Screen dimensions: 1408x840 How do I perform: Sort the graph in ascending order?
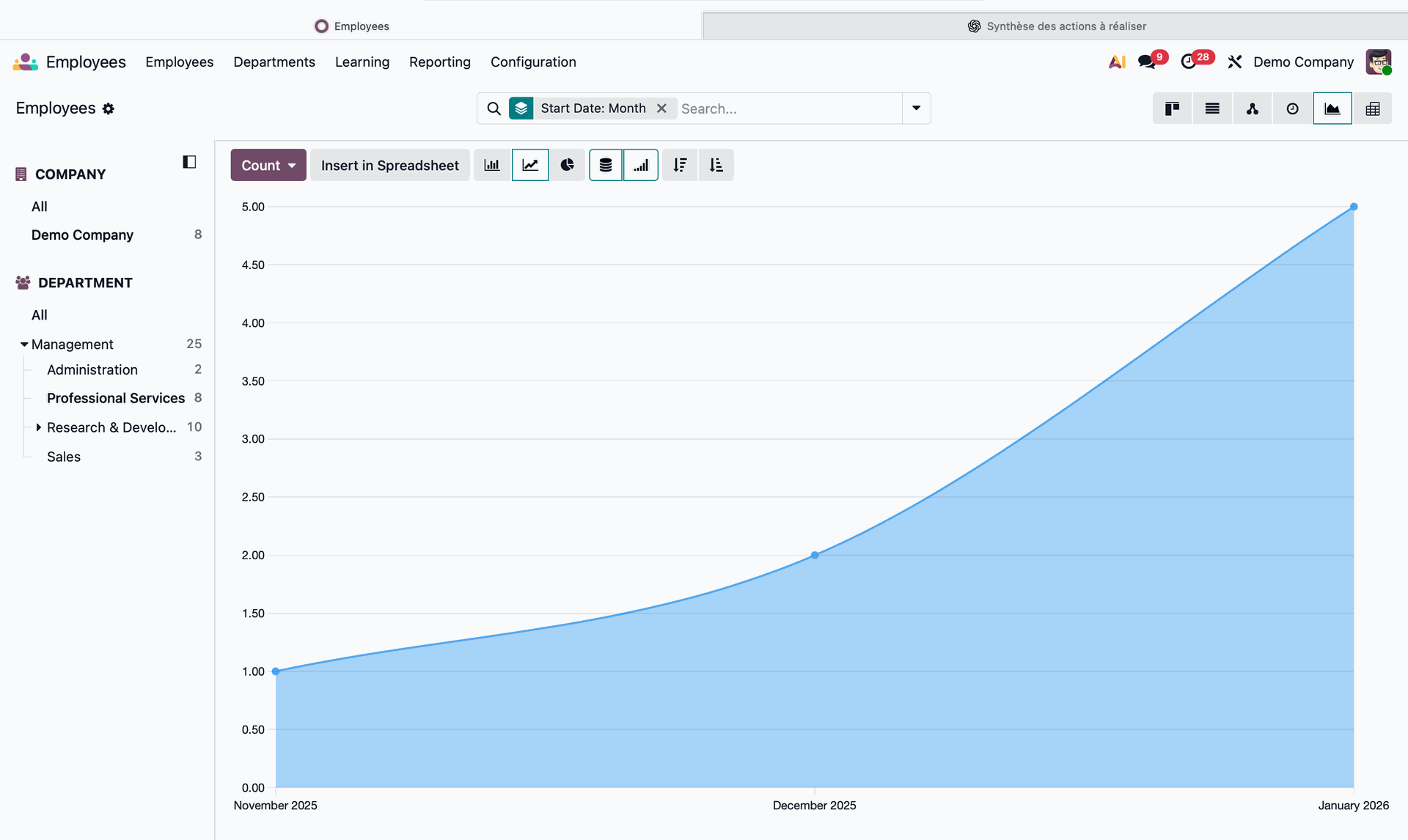pyautogui.click(x=716, y=165)
